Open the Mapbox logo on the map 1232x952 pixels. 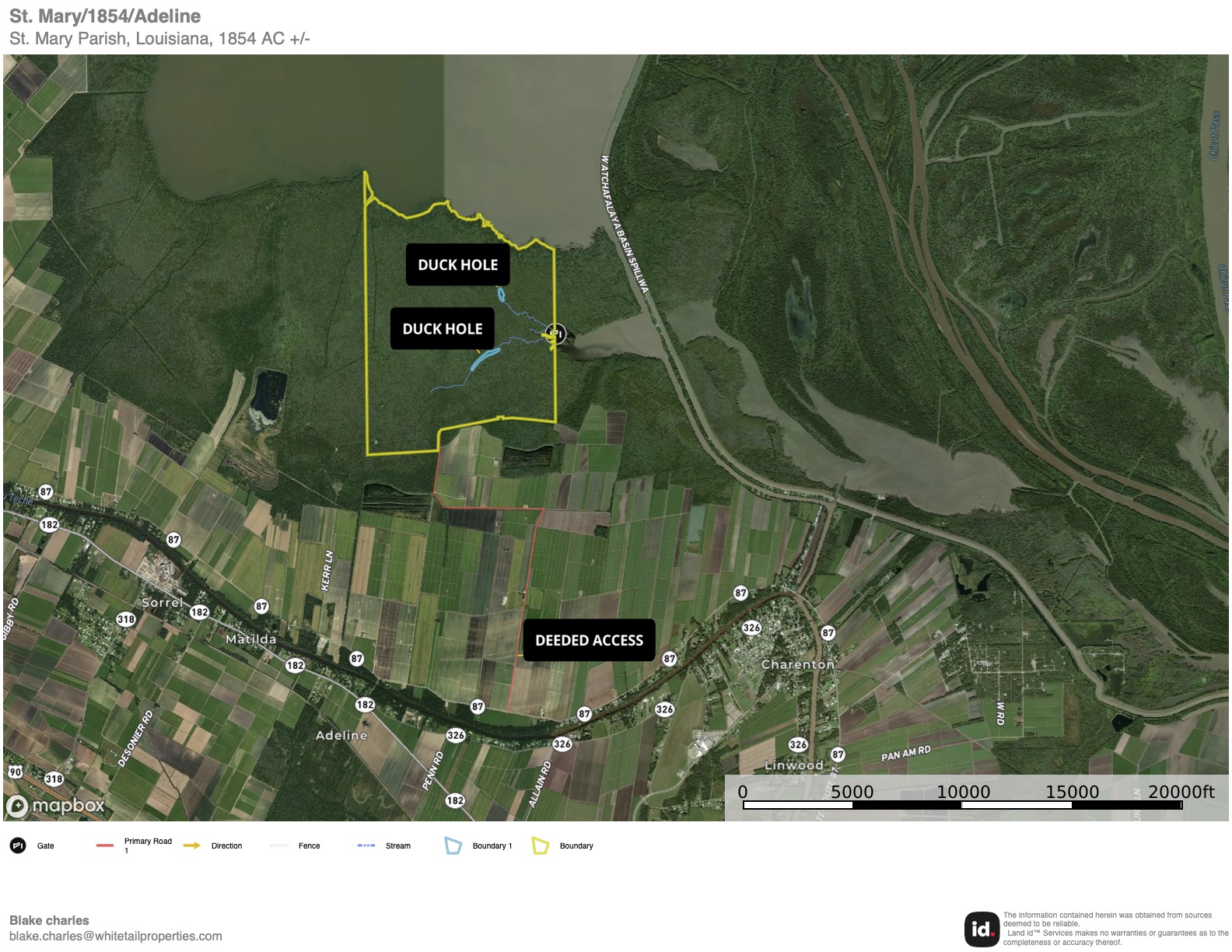coord(55,806)
